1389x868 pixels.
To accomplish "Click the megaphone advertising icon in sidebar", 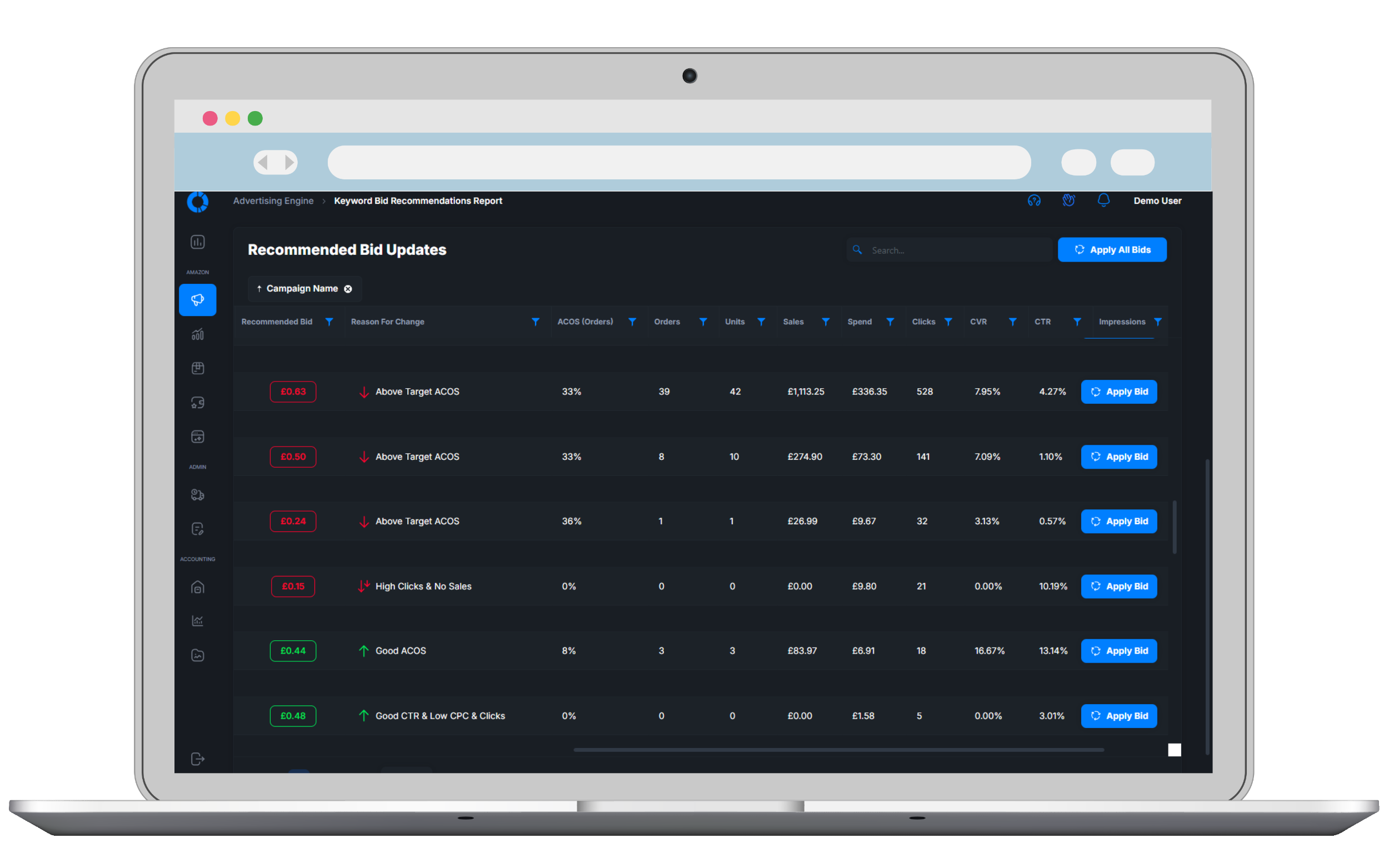I will [x=198, y=300].
